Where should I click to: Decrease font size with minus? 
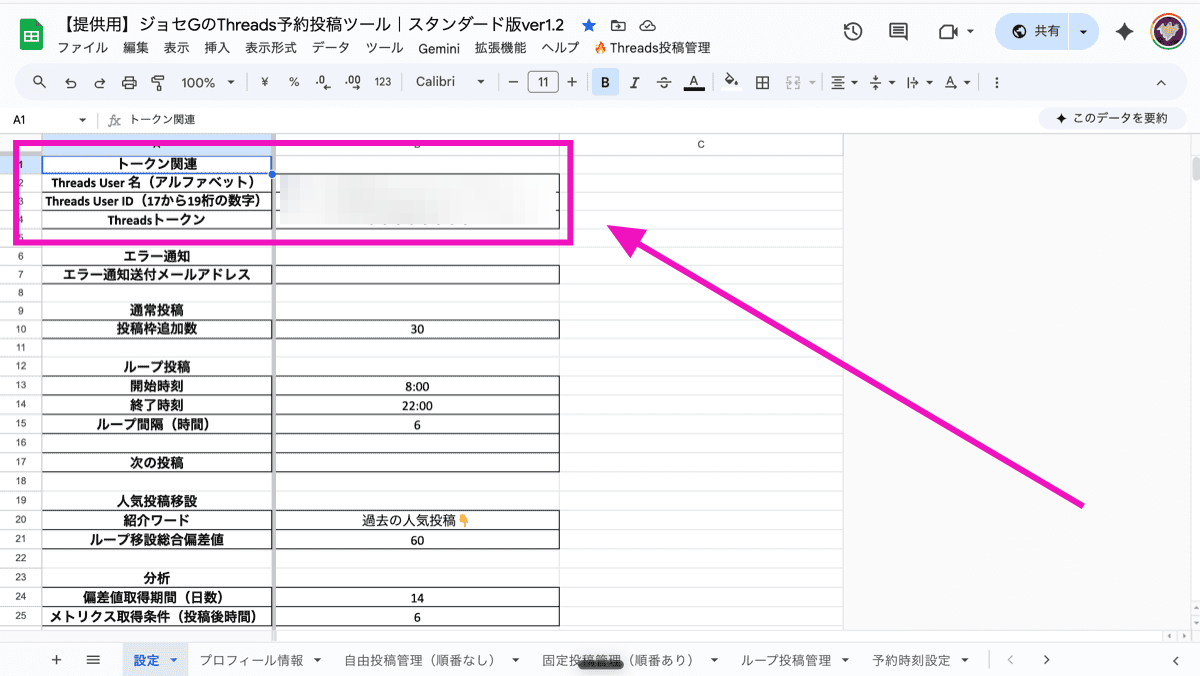click(x=513, y=82)
